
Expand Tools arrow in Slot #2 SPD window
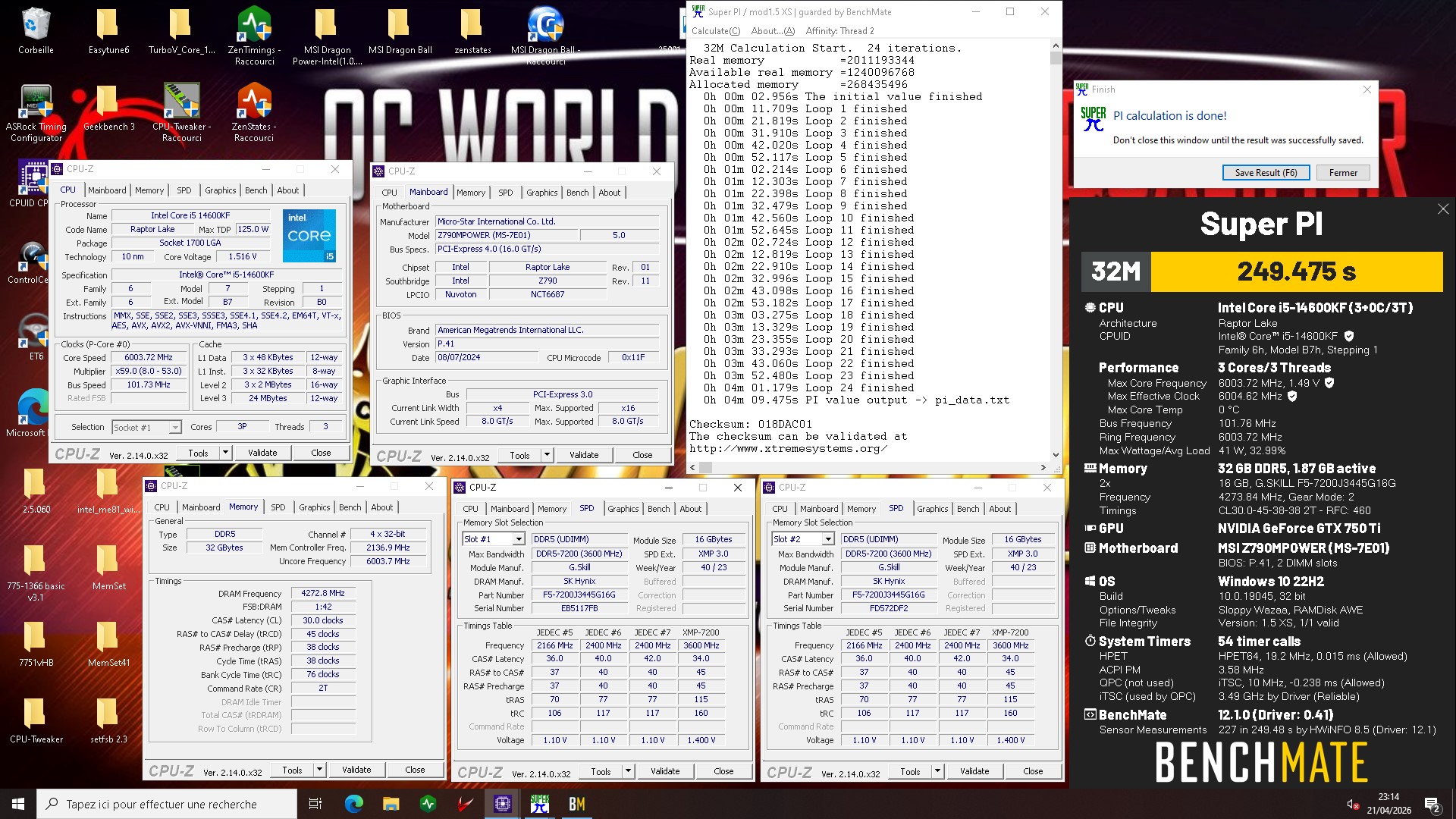click(x=937, y=771)
